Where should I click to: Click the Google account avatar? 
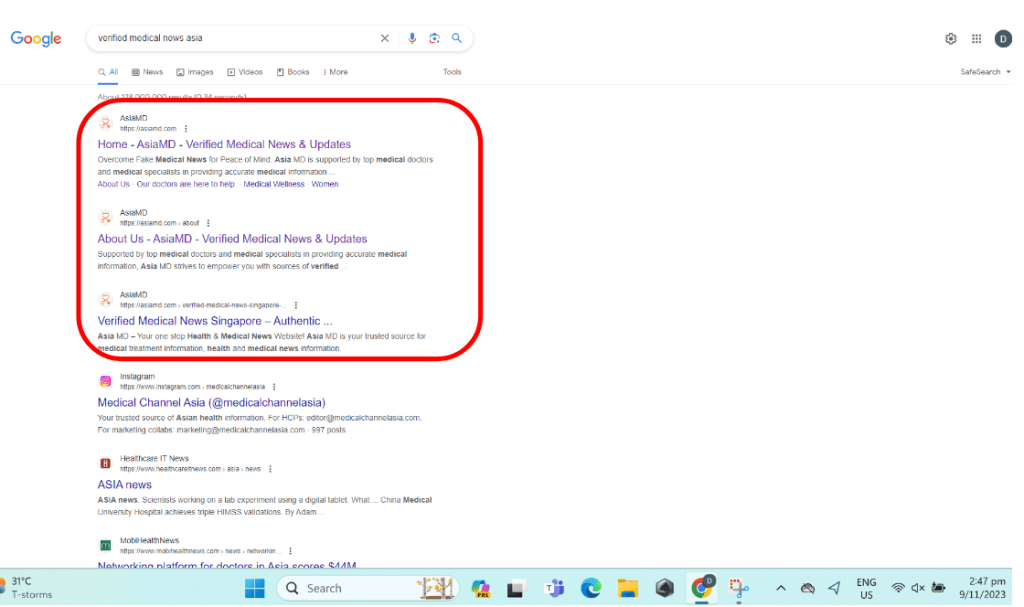[x=1003, y=39]
